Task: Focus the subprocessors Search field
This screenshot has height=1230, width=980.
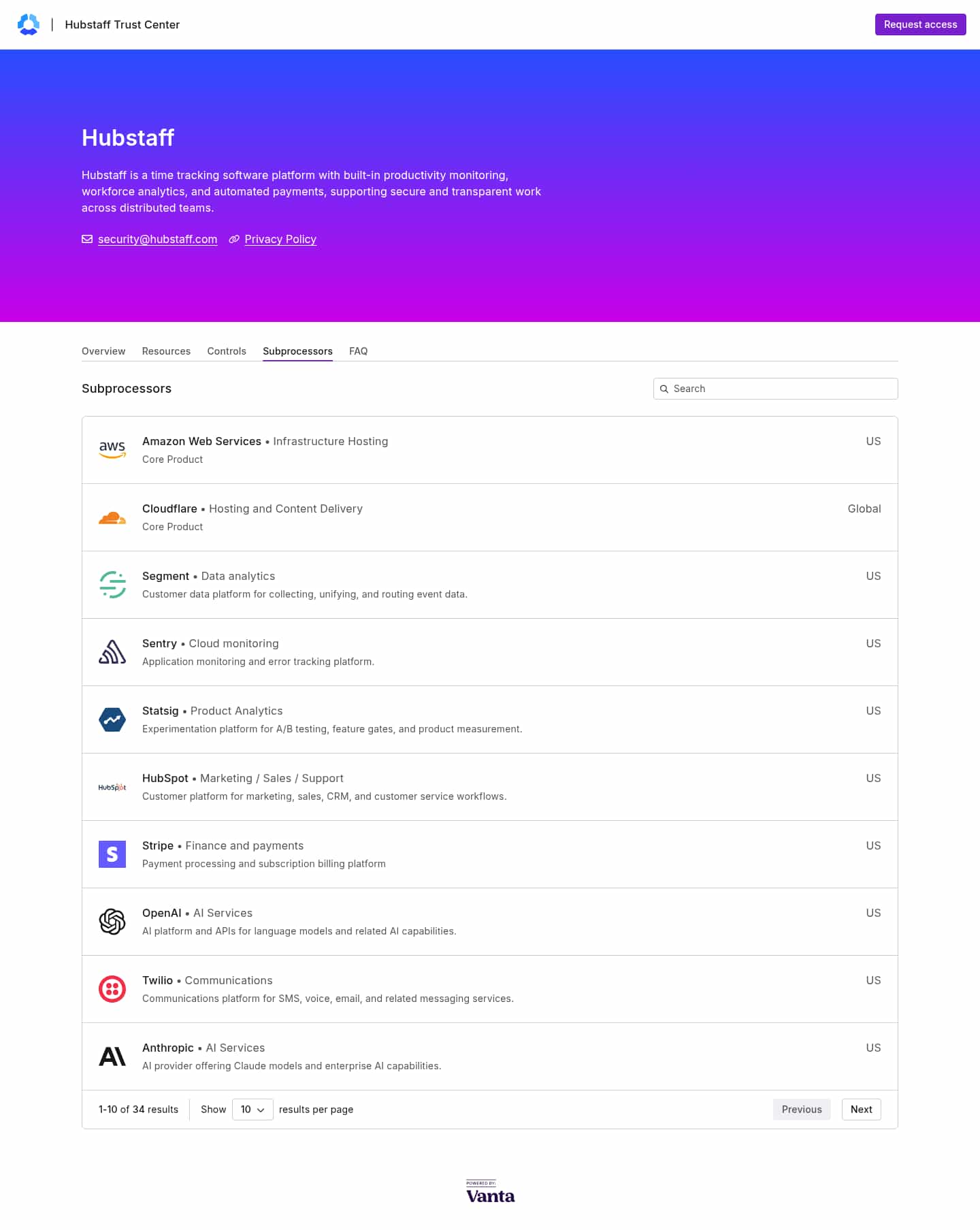Action: (x=775, y=389)
